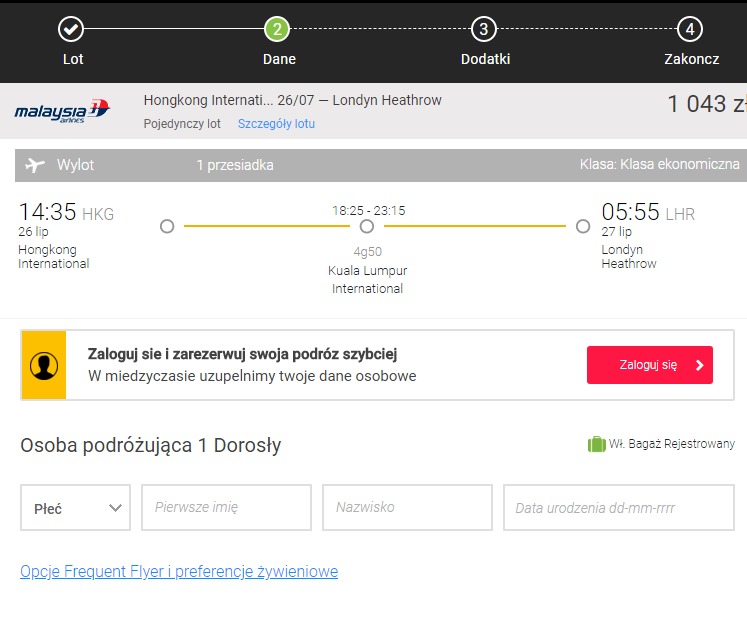Screen dimensions: 747x636
Task: Click the '18:25 - 23:15' layover times
Action: tap(369, 211)
